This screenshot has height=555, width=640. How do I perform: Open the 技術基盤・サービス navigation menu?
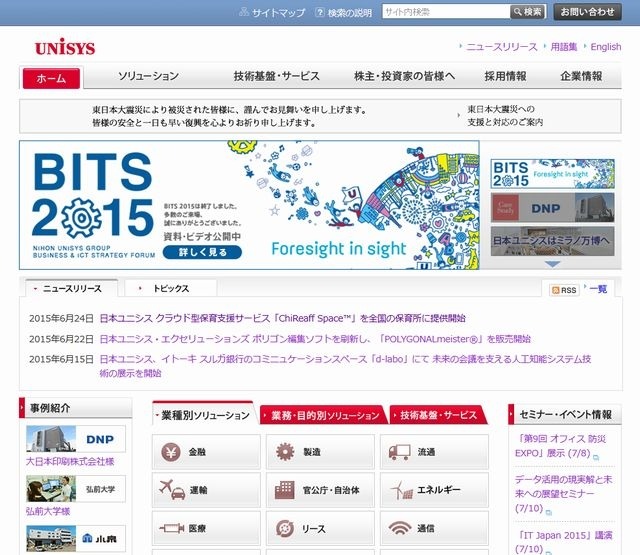[277, 76]
